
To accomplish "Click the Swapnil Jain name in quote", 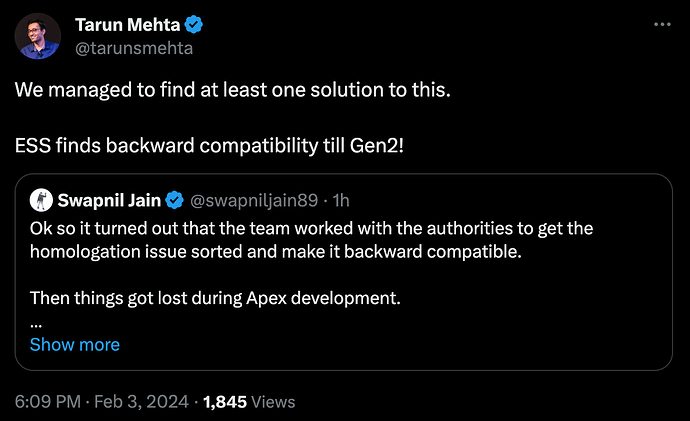I will click(109, 200).
